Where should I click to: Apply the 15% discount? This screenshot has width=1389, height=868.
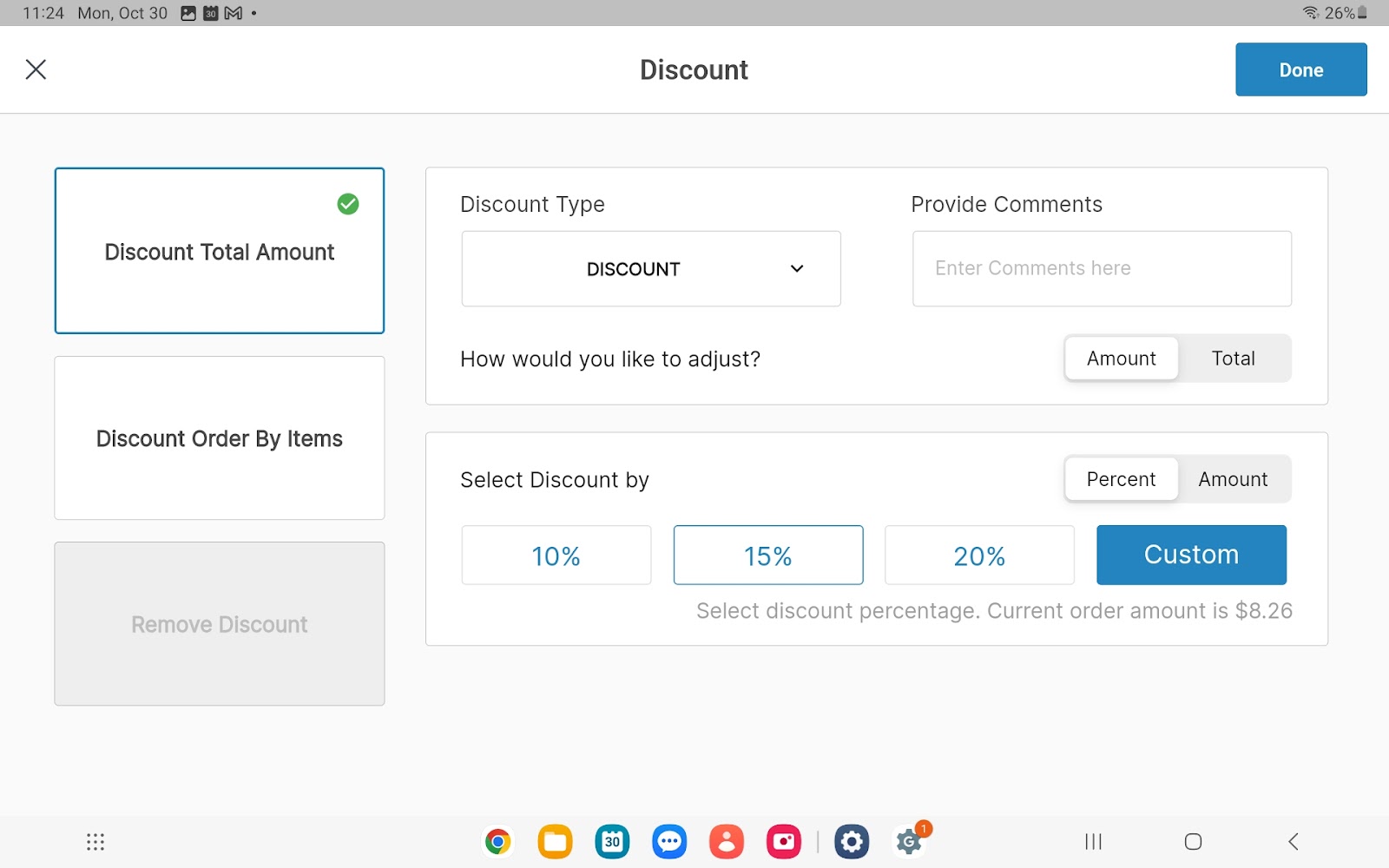[x=767, y=556]
